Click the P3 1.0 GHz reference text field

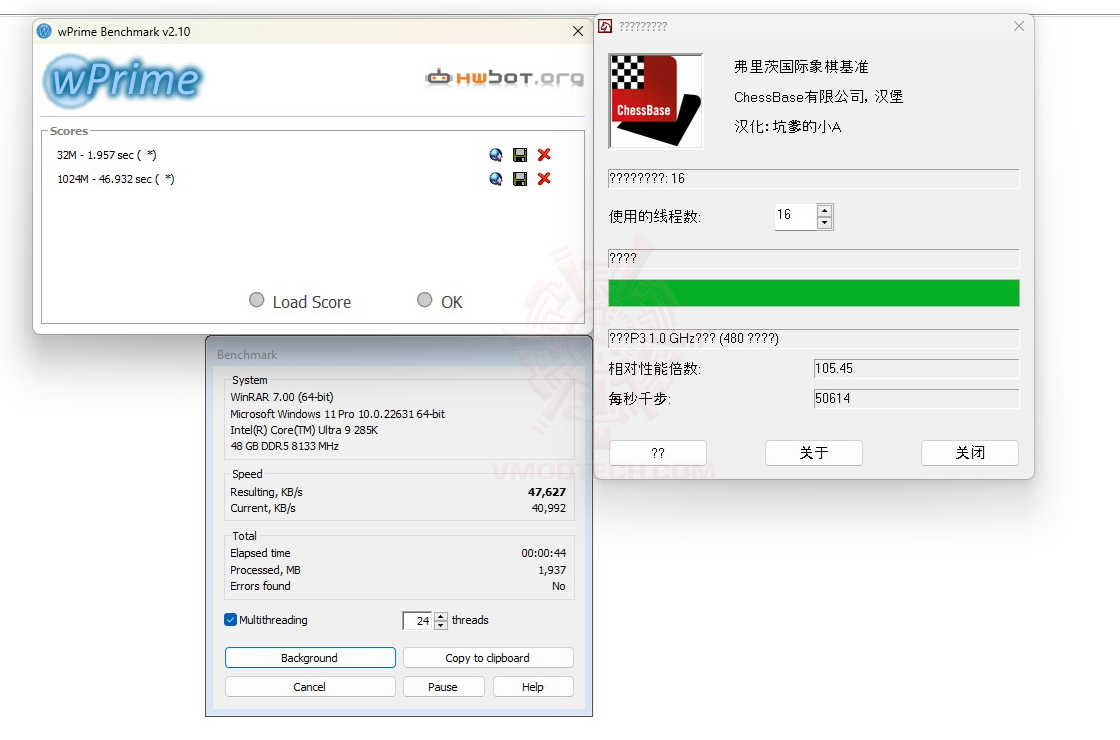[814, 339]
